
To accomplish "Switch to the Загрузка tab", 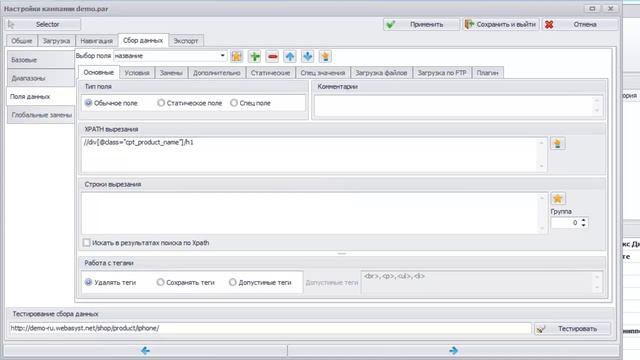I will 56,41.
